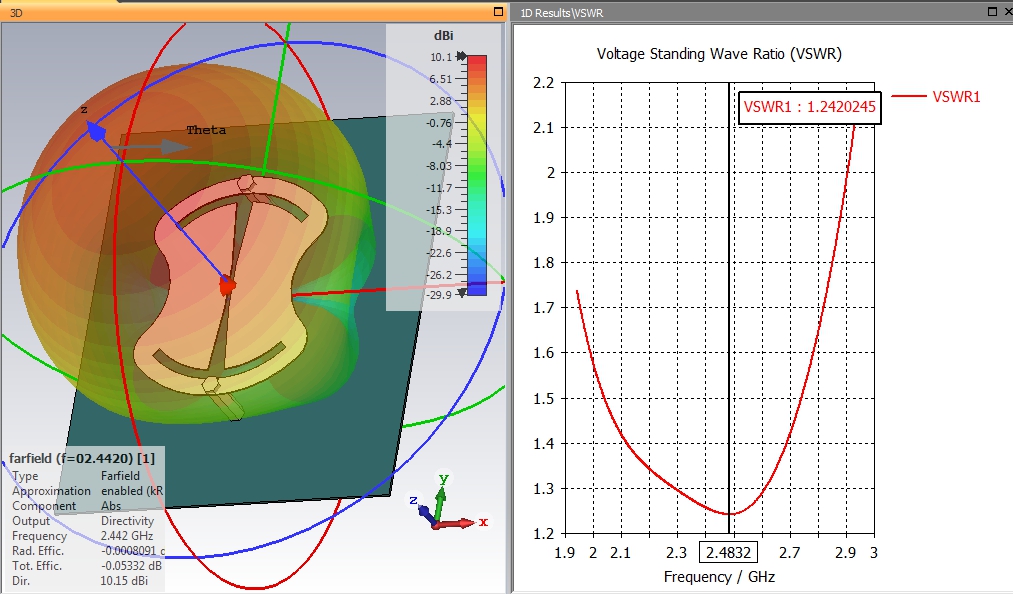Screen dimensions: 1013x594
Task: Click the Tot. Effic. -0.05332 dB value
Action: point(131,566)
